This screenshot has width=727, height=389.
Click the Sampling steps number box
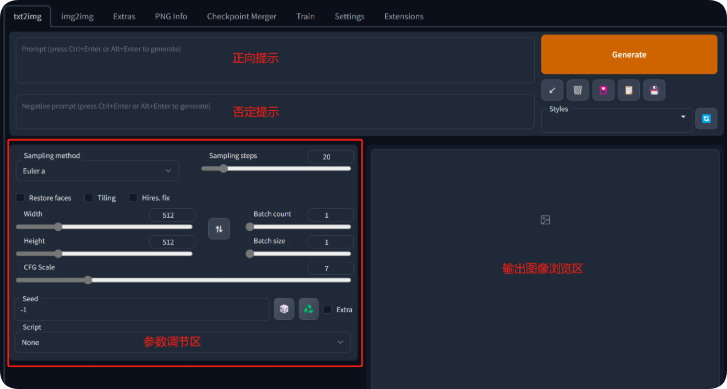click(x=330, y=157)
